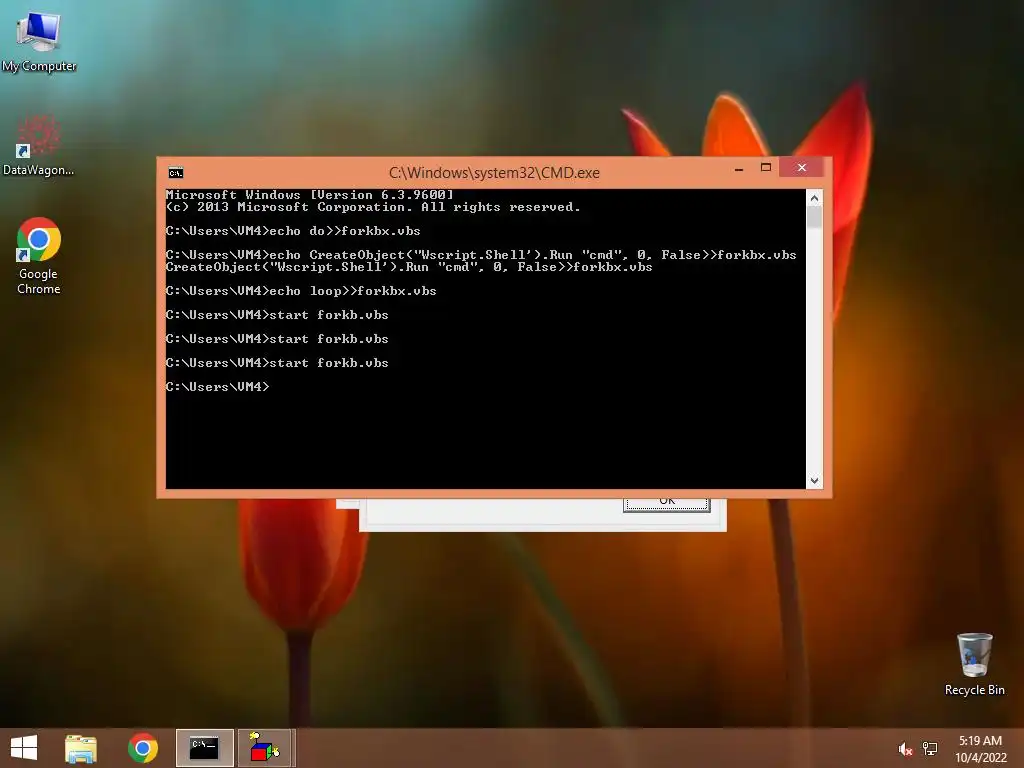
Task: Minimize the CMD.exe window
Action: point(739,168)
